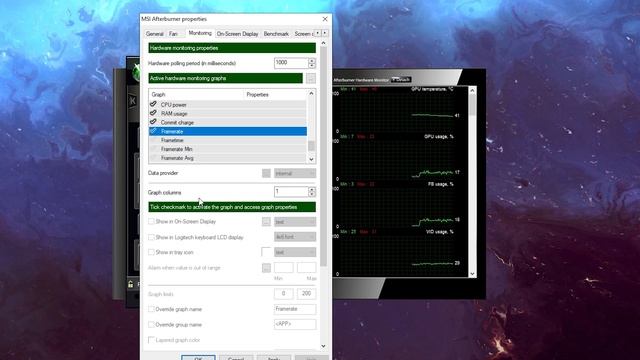Click the Graph column header
Screen dimensions: 640x360
[196, 94]
